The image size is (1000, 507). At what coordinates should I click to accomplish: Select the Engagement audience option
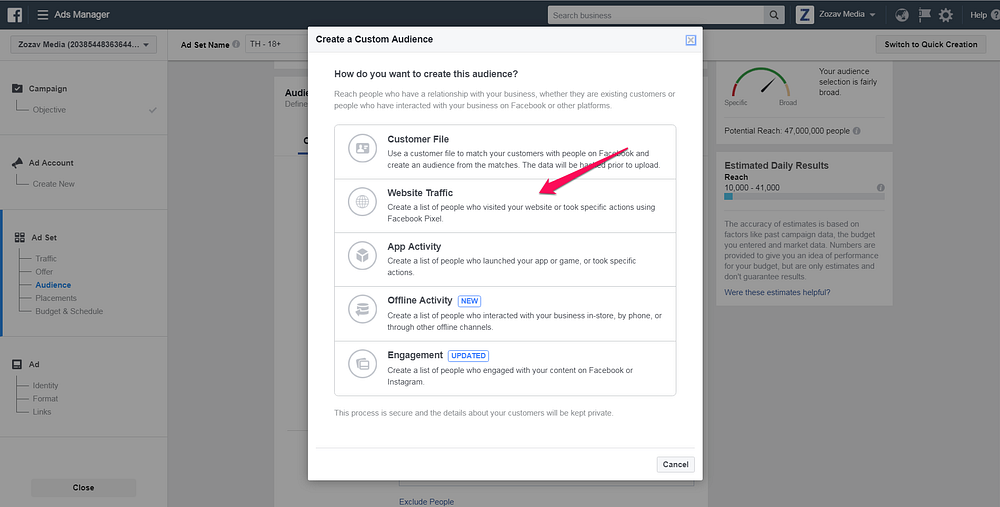pyautogui.click(x=505, y=368)
